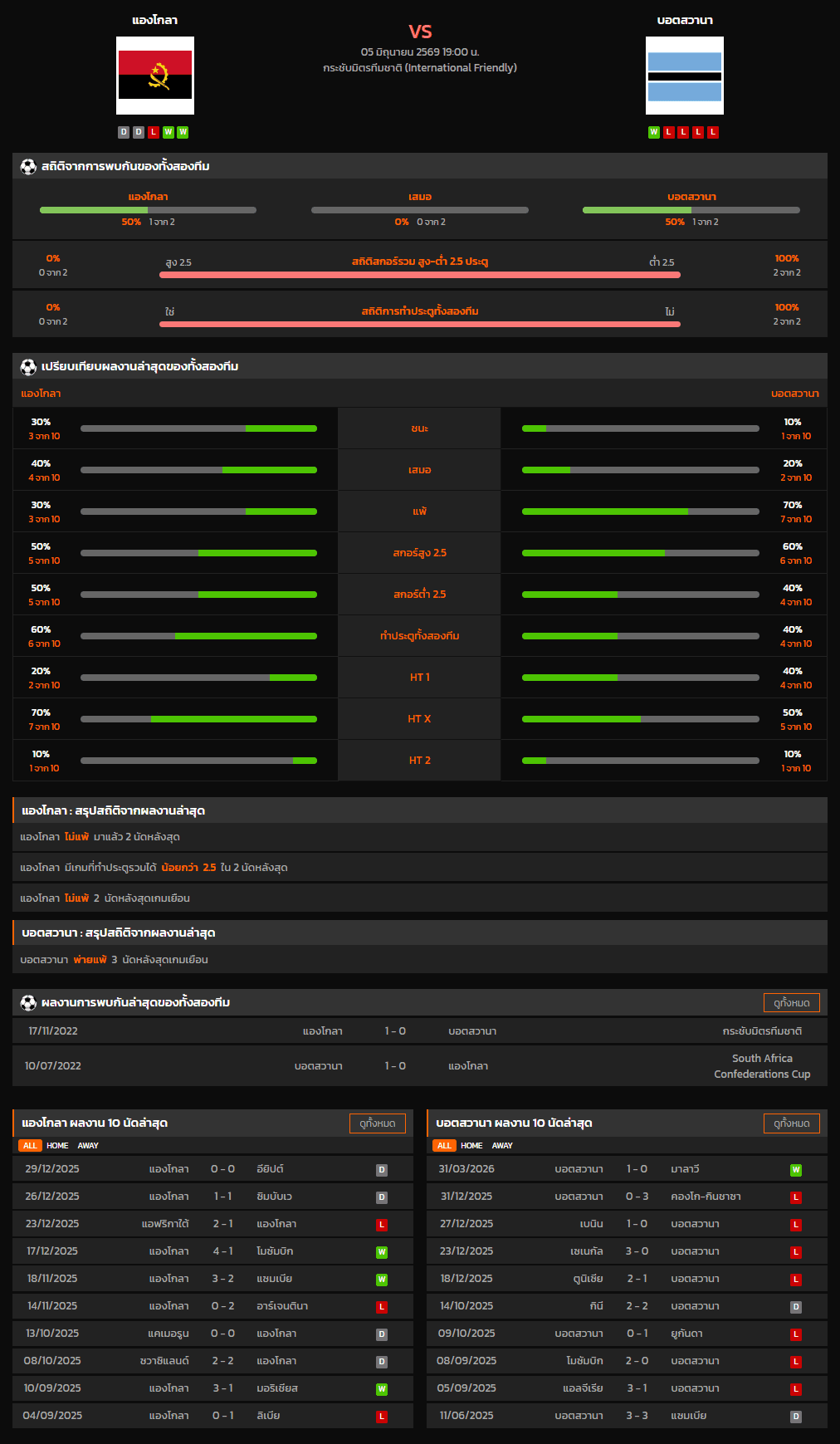Click the 4 - 1 score versus โมซัมบิก
This screenshot has height=1444, width=840.
[x=222, y=1251]
